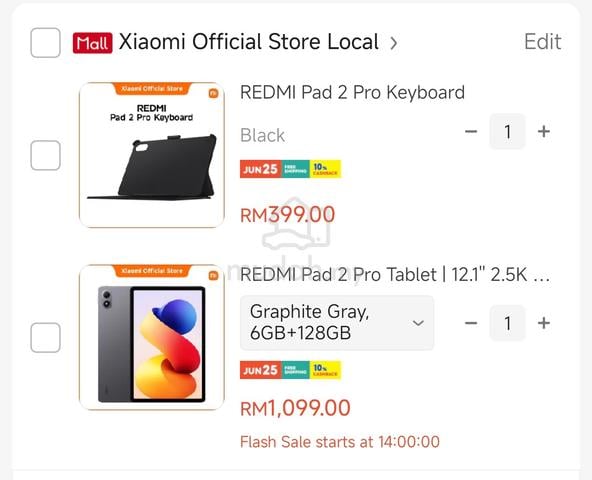
Task: Tick the Xiaomi Official Store Local checkbox
Action: (x=45, y=42)
